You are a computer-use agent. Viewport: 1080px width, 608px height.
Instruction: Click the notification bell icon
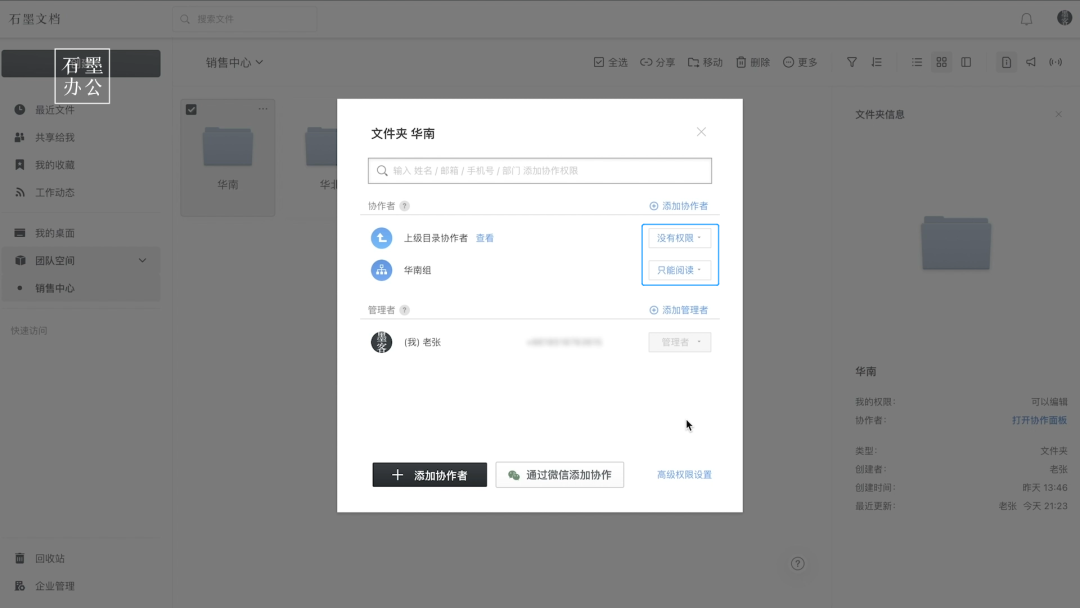[x=1026, y=17]
